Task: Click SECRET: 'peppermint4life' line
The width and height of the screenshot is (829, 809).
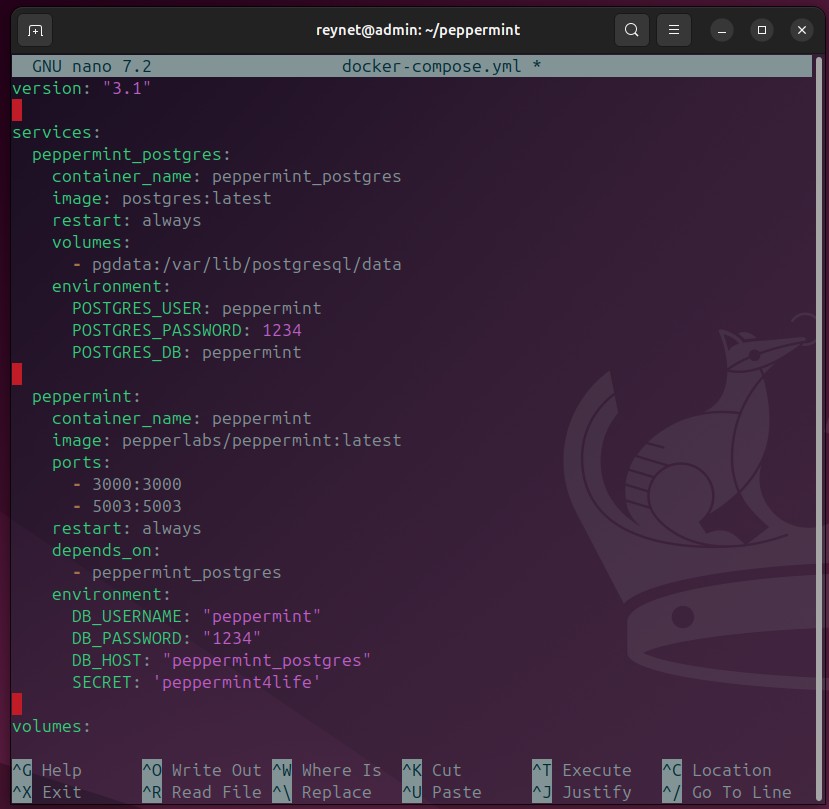Action: pos(196,683)
